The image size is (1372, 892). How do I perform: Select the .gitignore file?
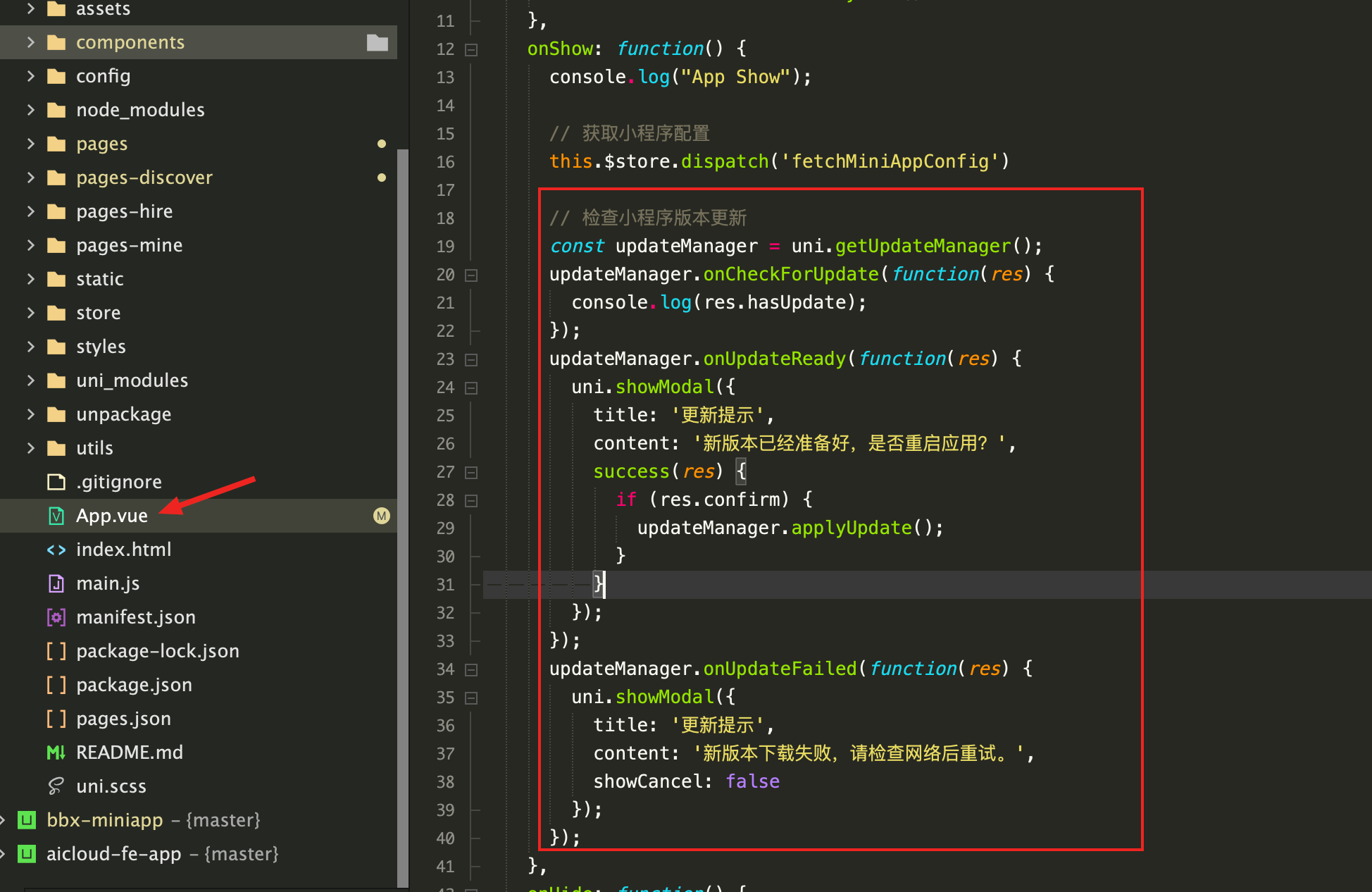click(118, 482)
